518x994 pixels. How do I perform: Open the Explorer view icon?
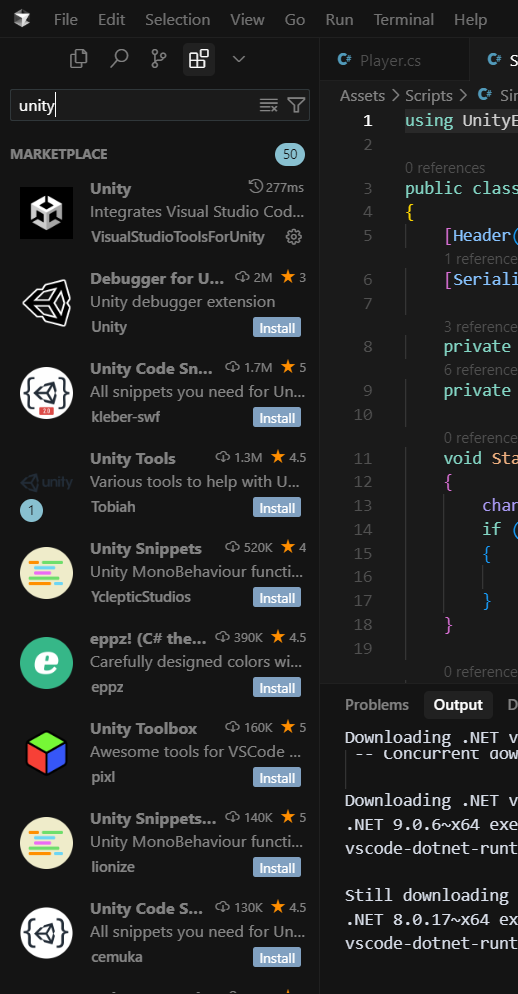[79, 59]
